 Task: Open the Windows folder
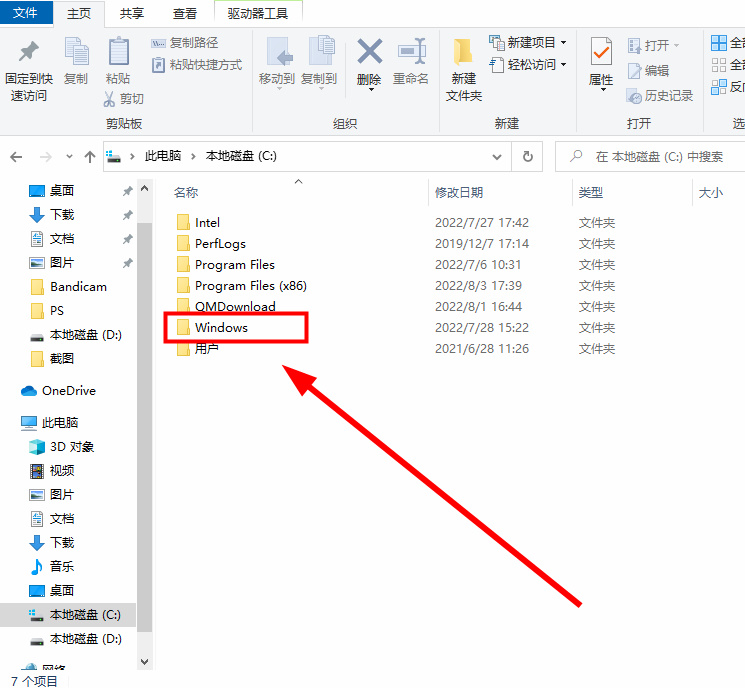click(x=221, y=328)
